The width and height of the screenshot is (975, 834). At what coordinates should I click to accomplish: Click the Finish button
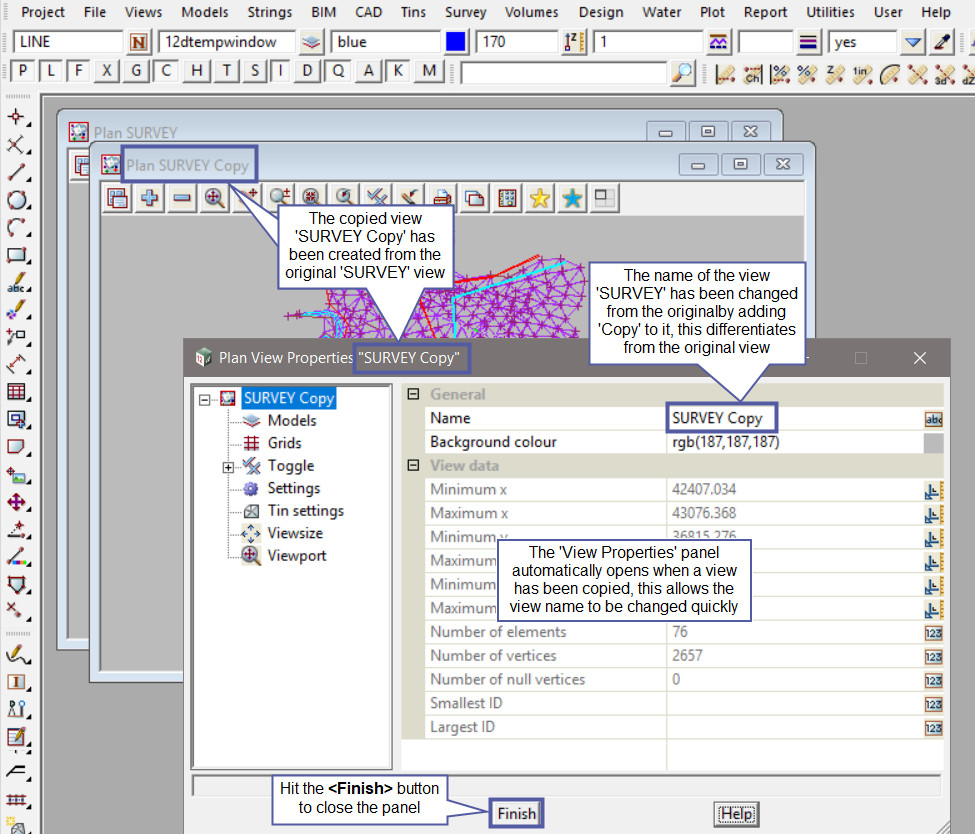[x=517, y=814]
